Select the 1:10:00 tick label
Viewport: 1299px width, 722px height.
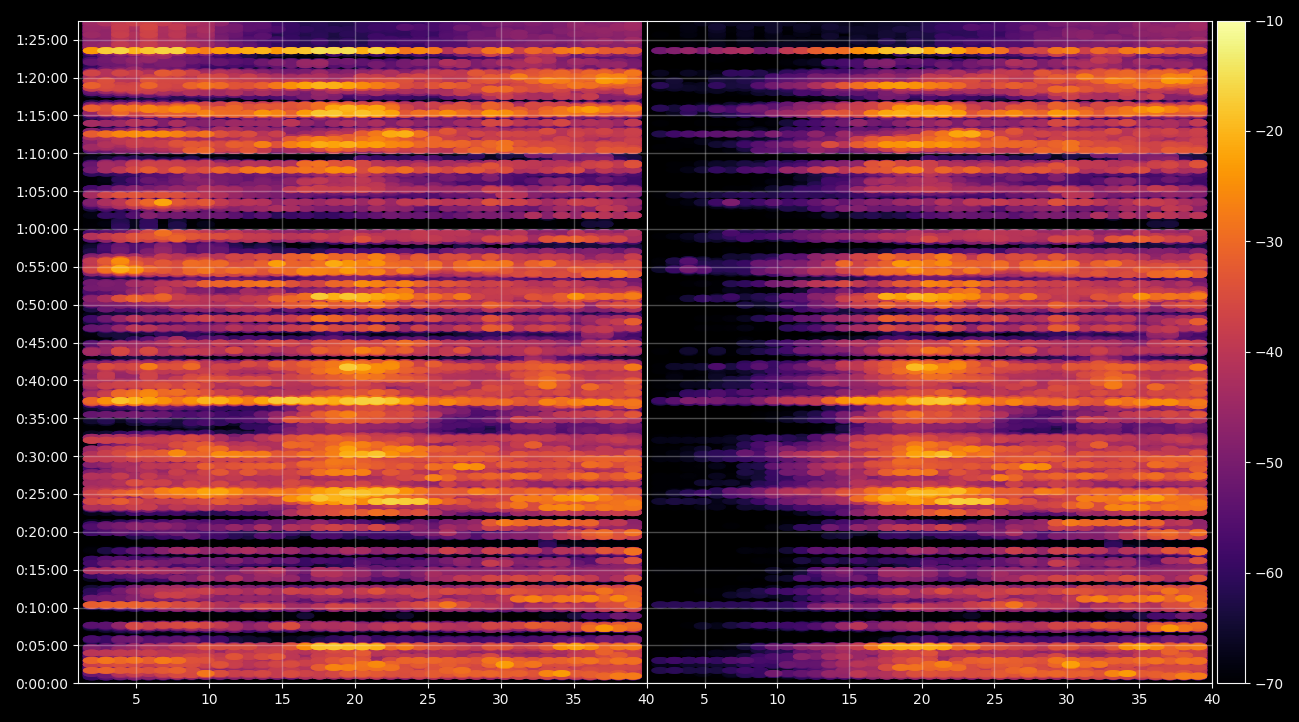[43, 154]
